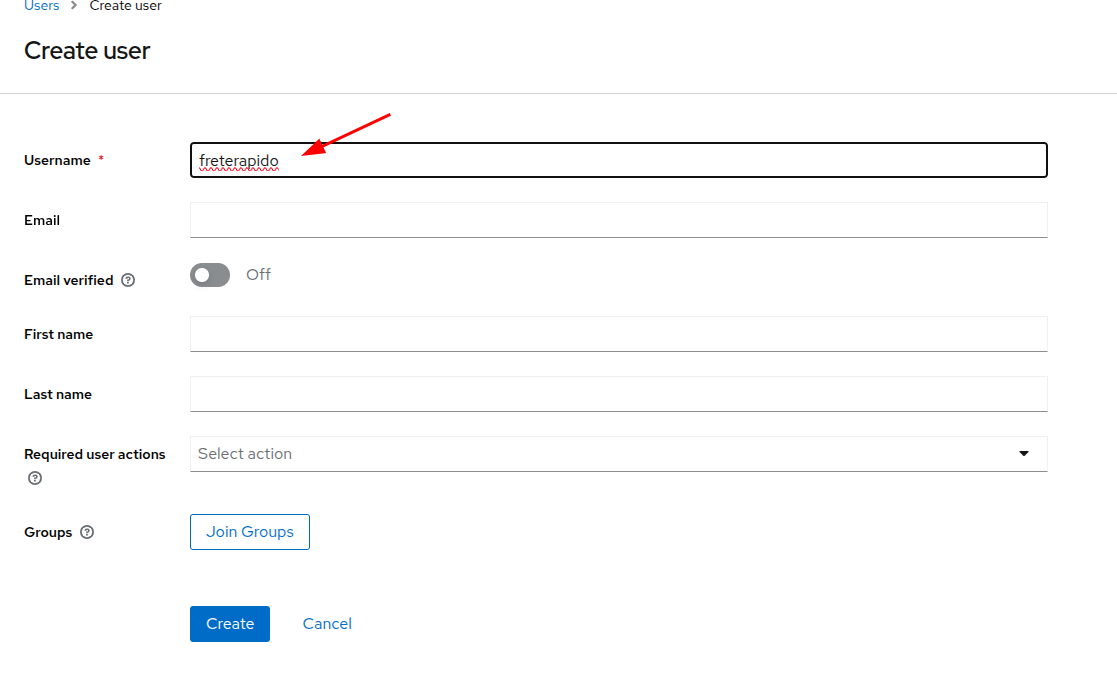Focus the Username field containing freterapido

tap(618, 160)
